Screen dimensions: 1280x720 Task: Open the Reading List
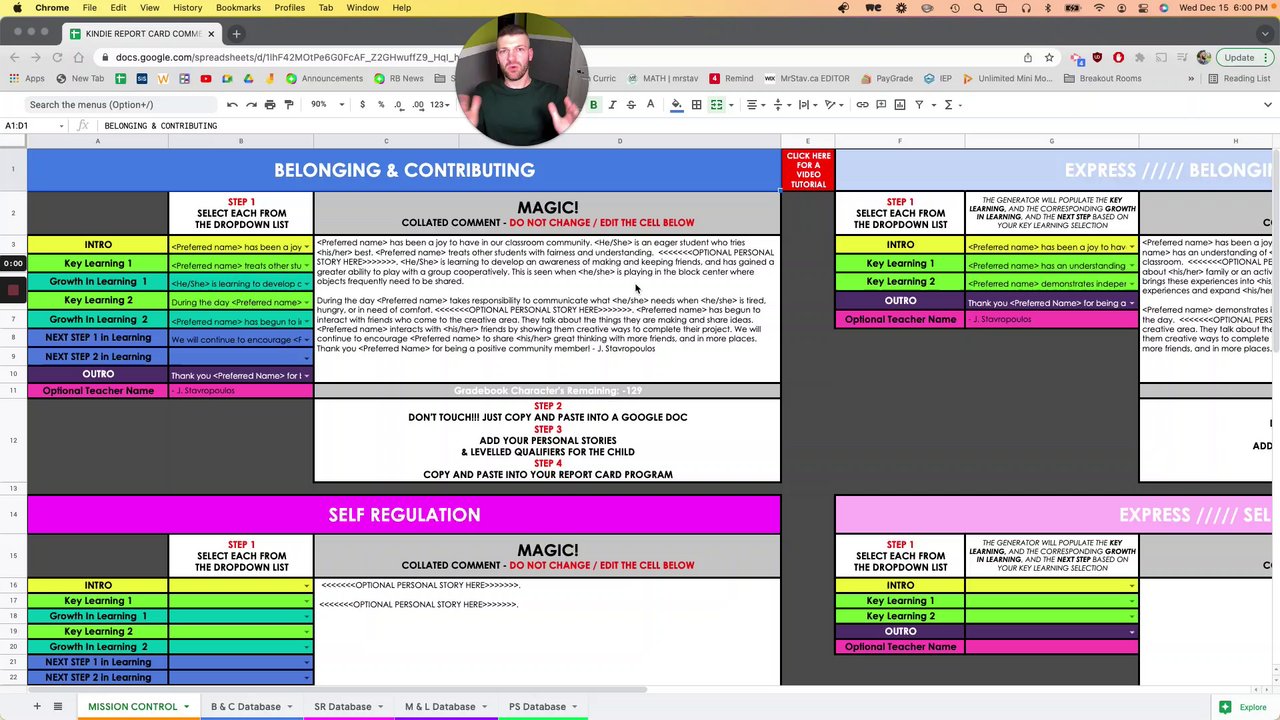coord(1239,78)
